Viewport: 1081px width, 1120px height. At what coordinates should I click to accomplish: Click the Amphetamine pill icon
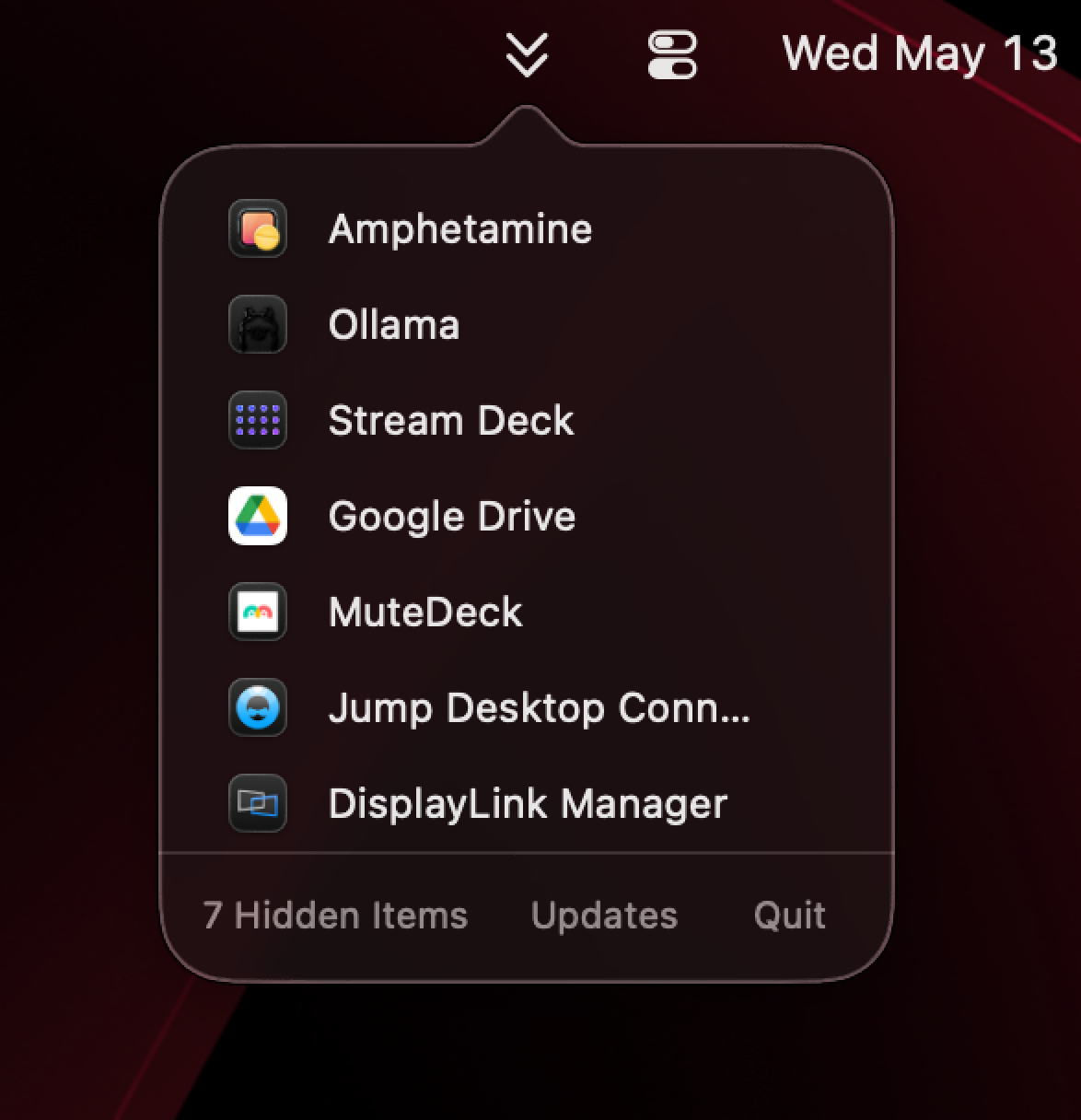click(258, 228)
